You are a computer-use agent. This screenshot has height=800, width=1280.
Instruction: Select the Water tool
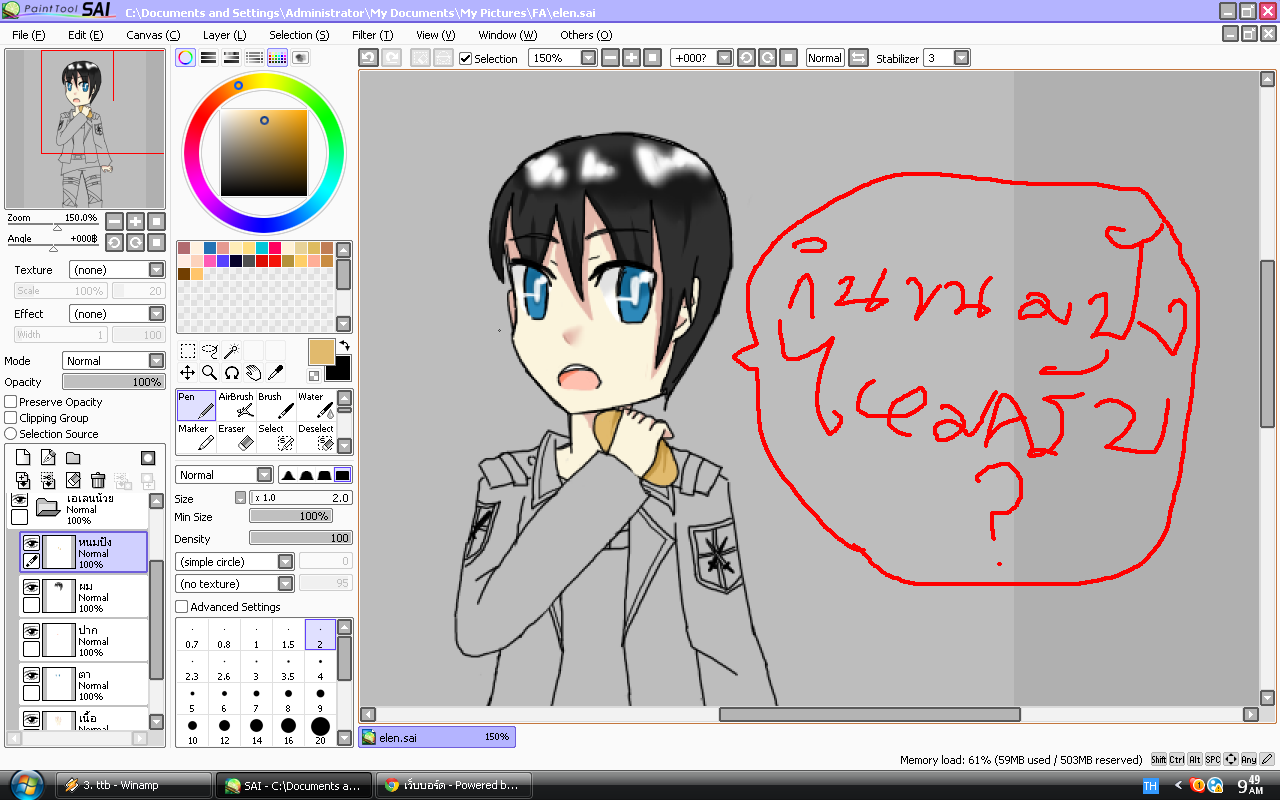coord(315,405)
